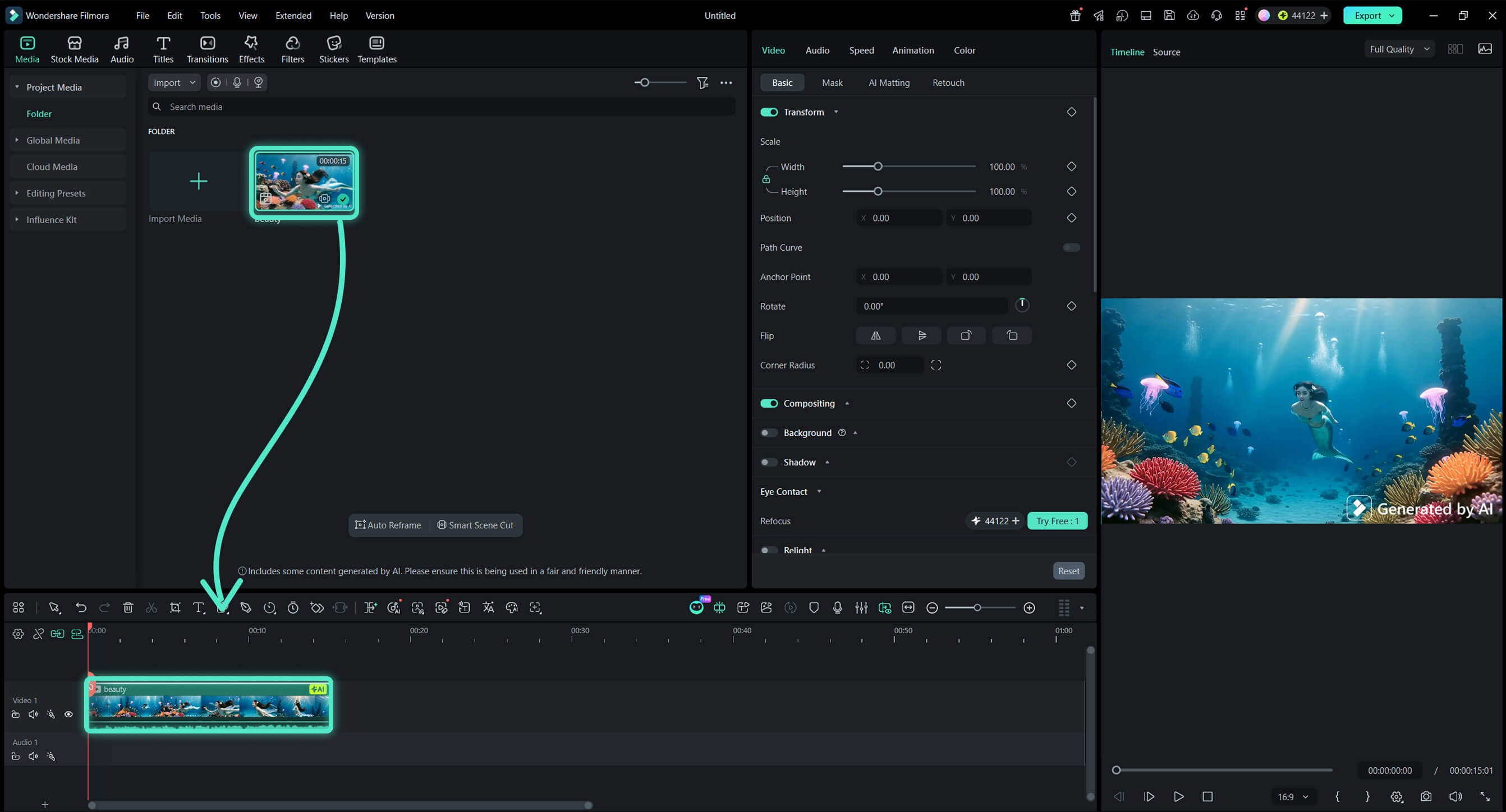Enable the Path Curve toggle
This screenshot has height=812, width=1506.
coord(1071,248)
